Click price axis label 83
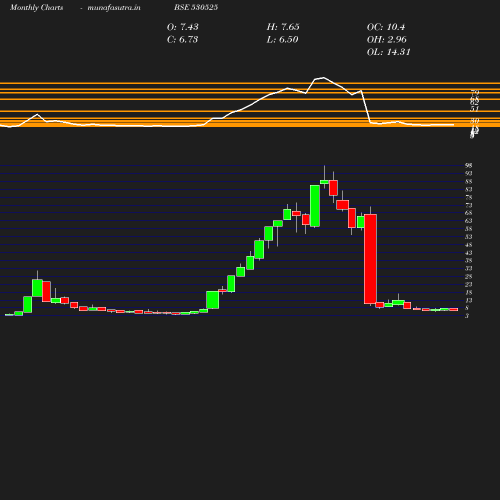Screen dimensions: 500x500 tap(469, 189)
